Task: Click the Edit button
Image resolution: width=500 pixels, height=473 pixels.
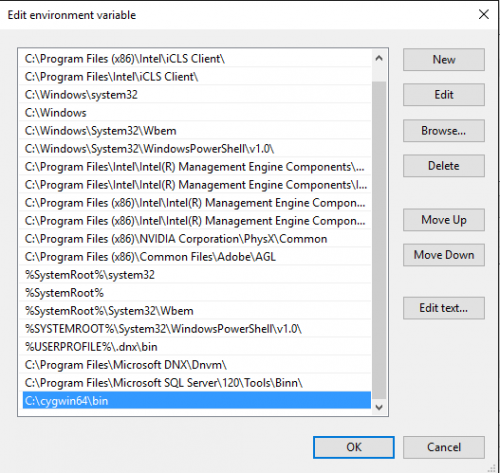Action: [444, 95]
